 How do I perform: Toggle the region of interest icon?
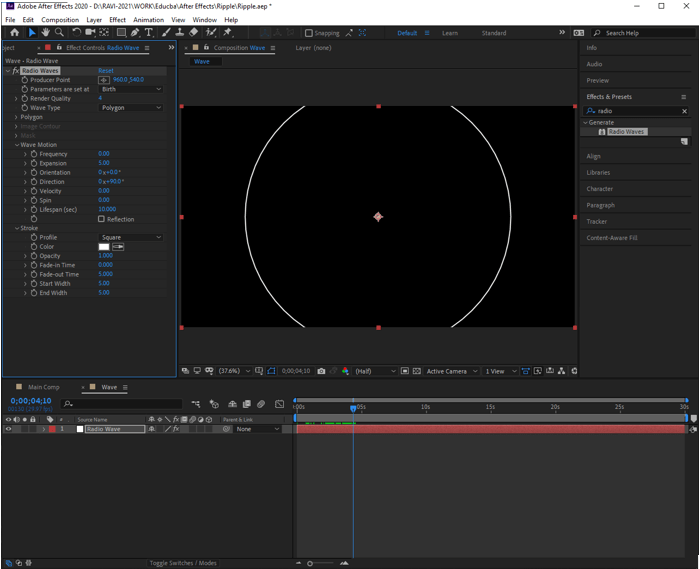pos(404,371)
